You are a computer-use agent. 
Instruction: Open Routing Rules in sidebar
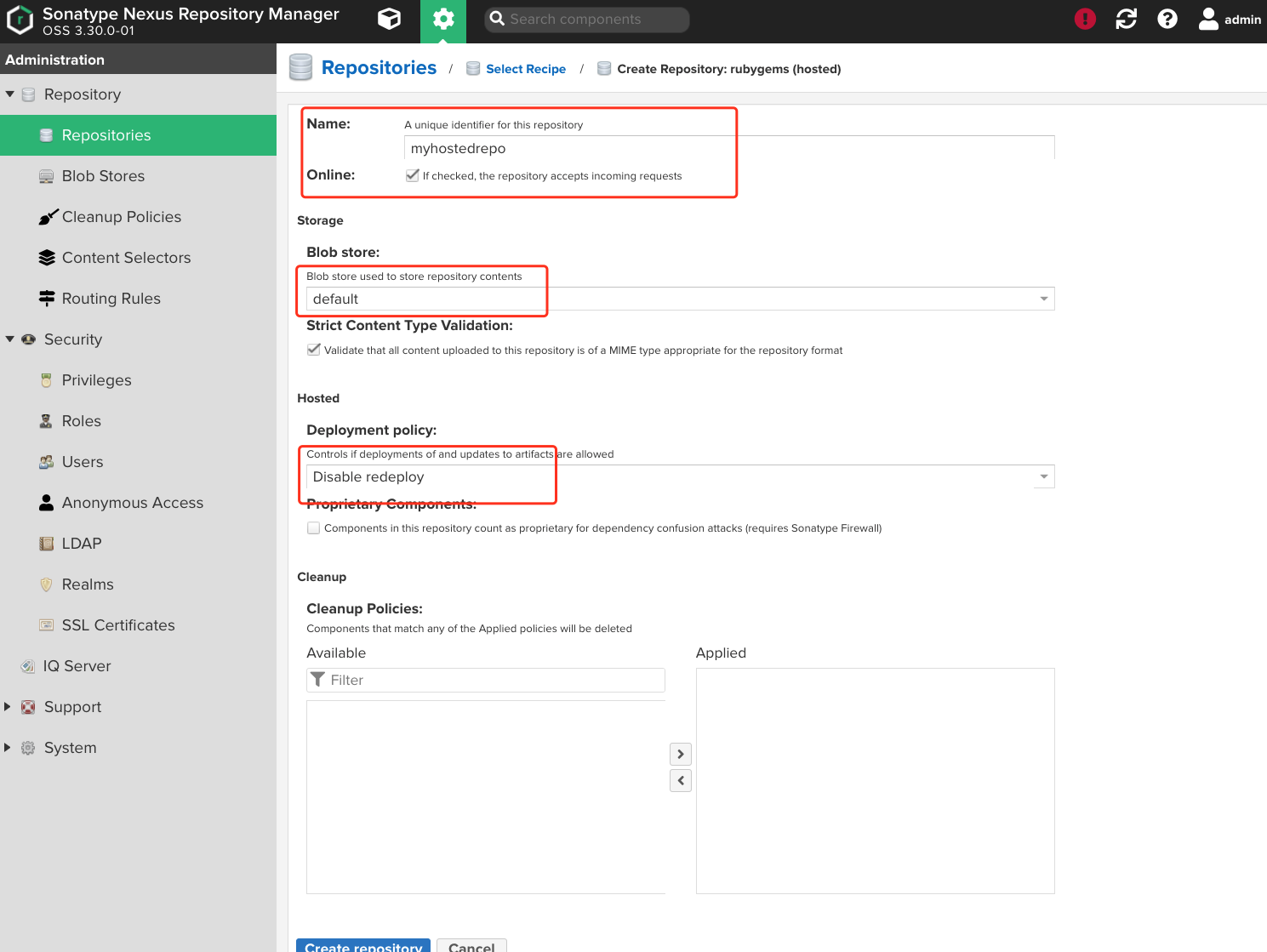[x=138, y=299]
